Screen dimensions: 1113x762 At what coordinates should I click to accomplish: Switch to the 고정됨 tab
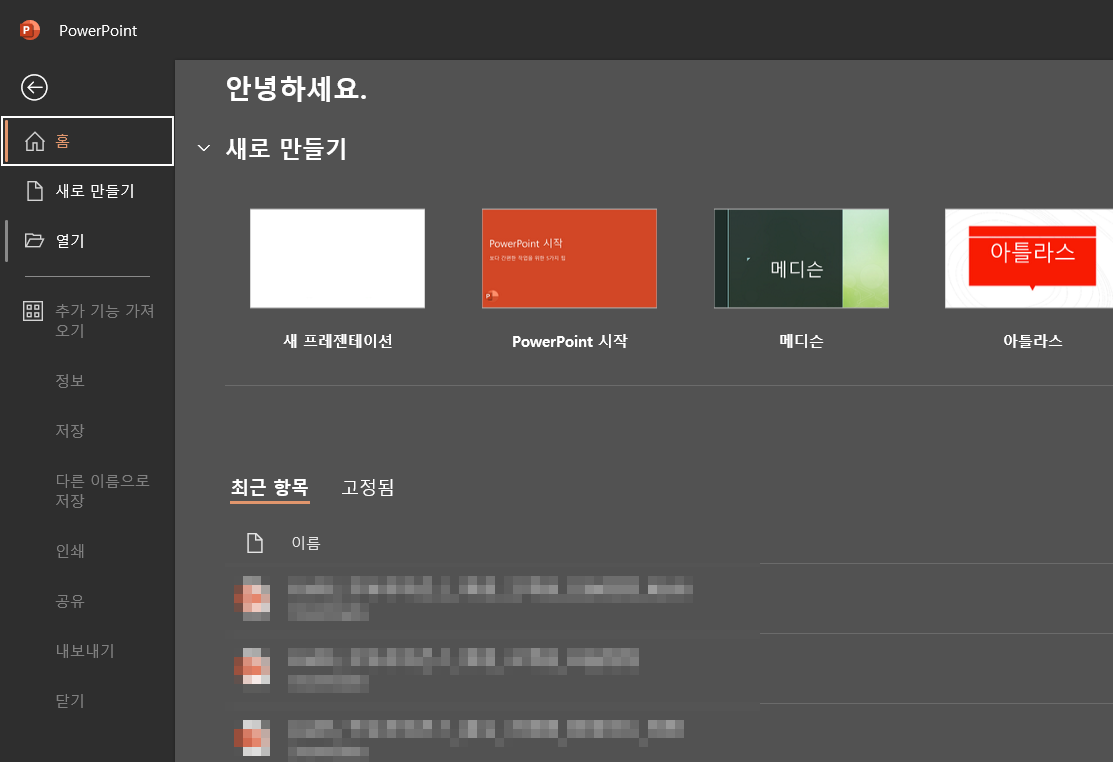(x=368, y=487)
